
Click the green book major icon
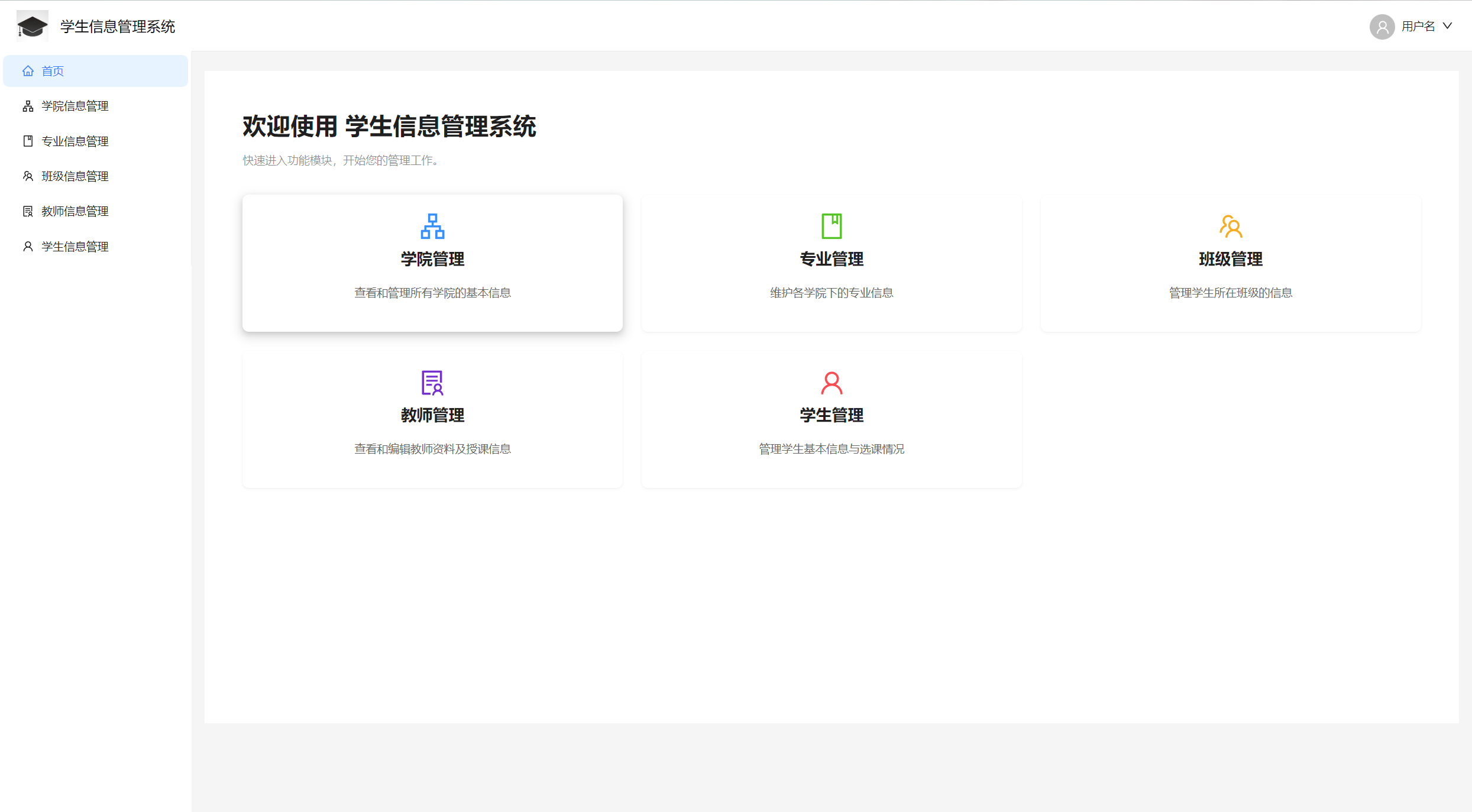(x=832, y=227)
